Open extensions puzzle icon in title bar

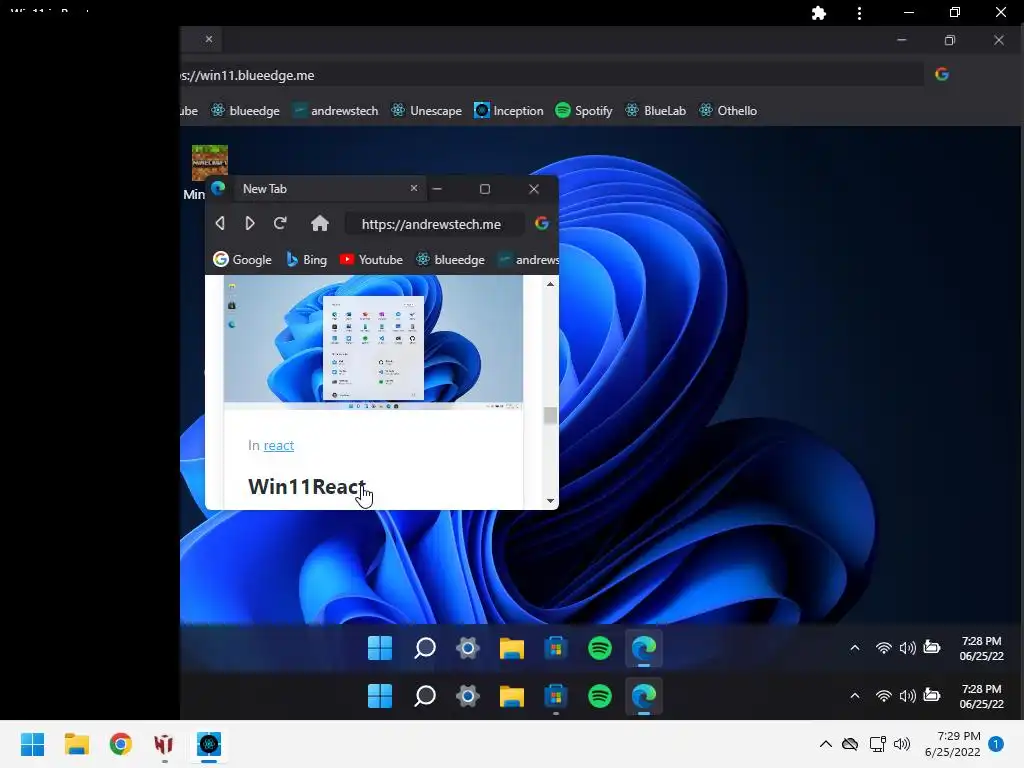point(818,13)
